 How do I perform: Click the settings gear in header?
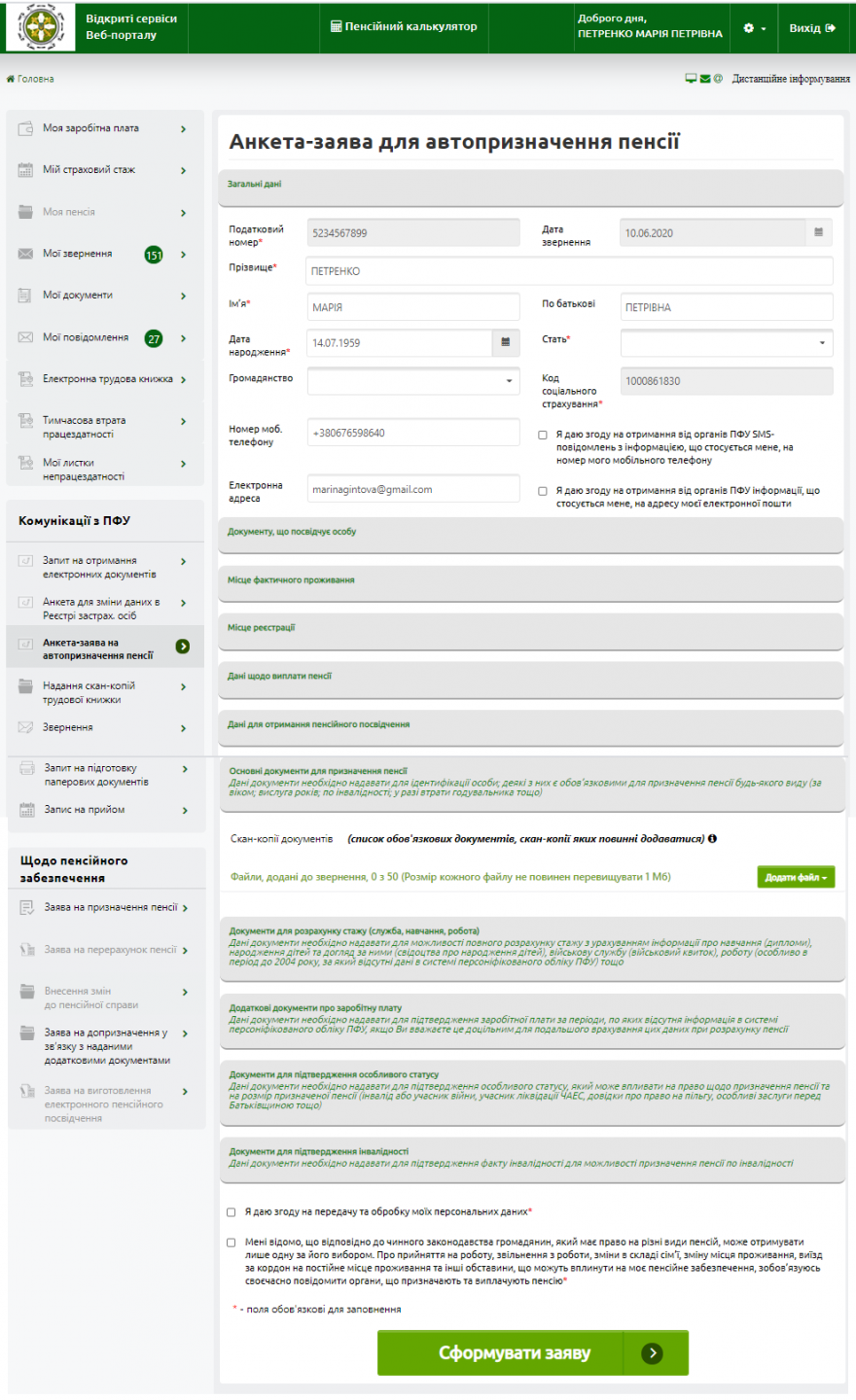pyautogui.click(x=749, y=28)
